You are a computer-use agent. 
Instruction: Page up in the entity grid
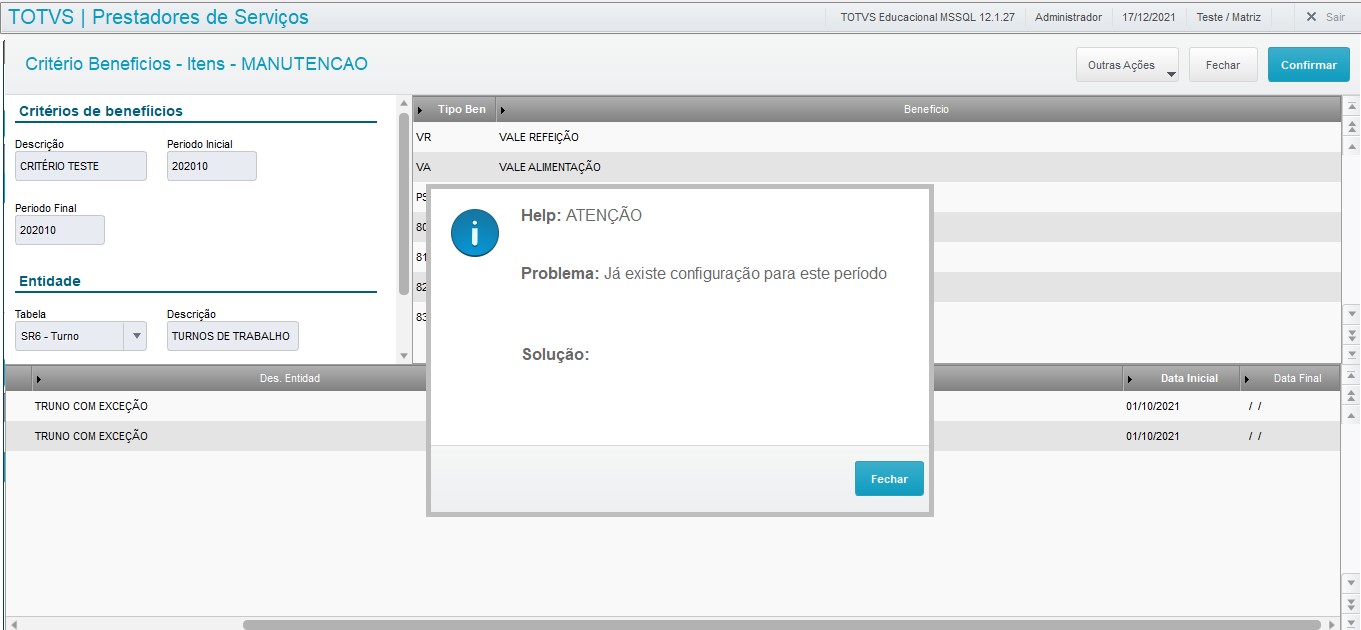[x=1352, y=395]
